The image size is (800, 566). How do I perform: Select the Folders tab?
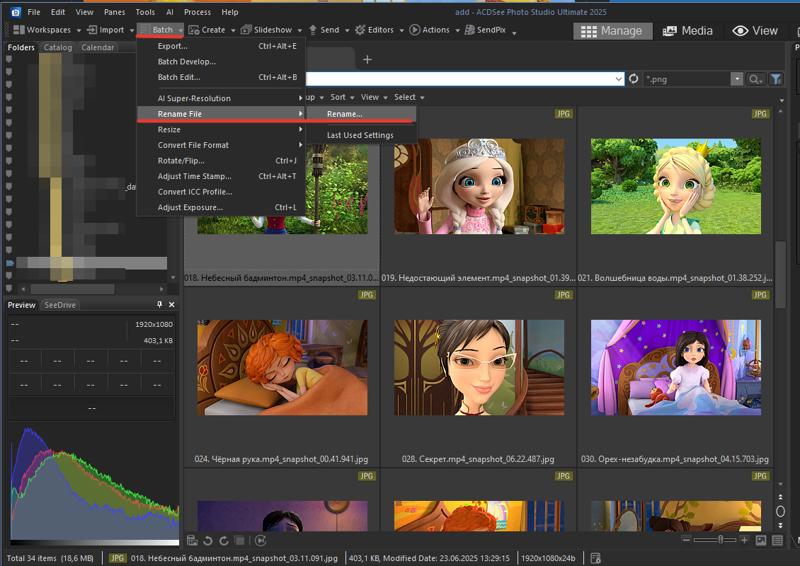21,47
